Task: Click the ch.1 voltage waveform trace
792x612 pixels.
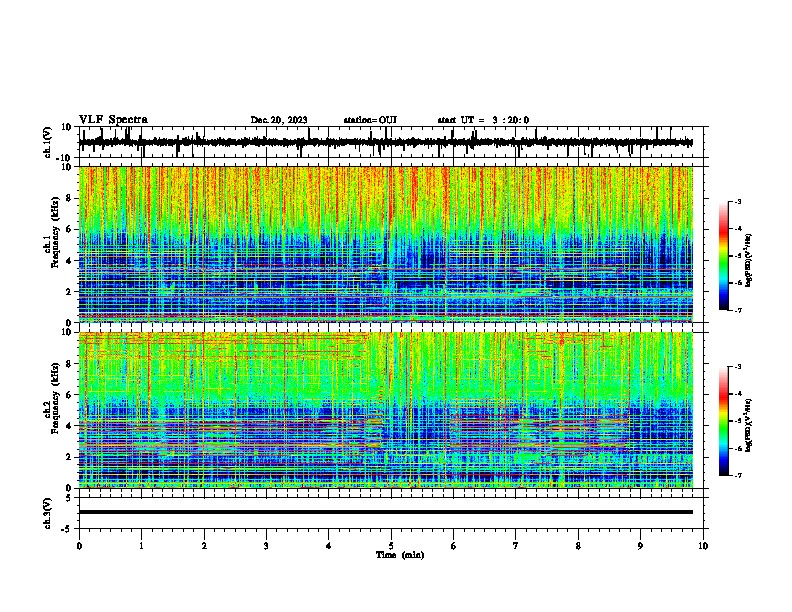Action: [x=385, y=142]
